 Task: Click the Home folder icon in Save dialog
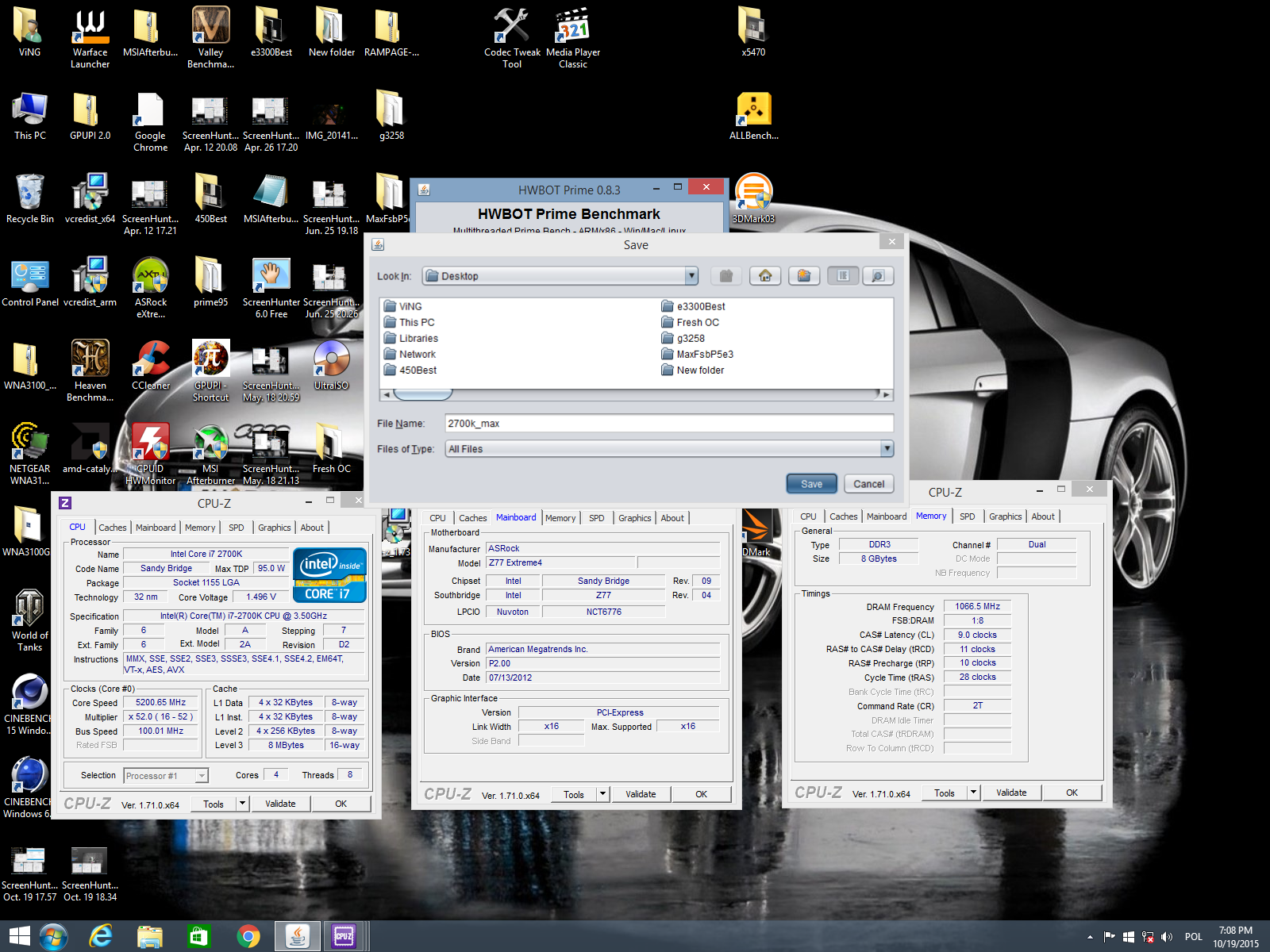pyautogui.click(x=765, y=275)
